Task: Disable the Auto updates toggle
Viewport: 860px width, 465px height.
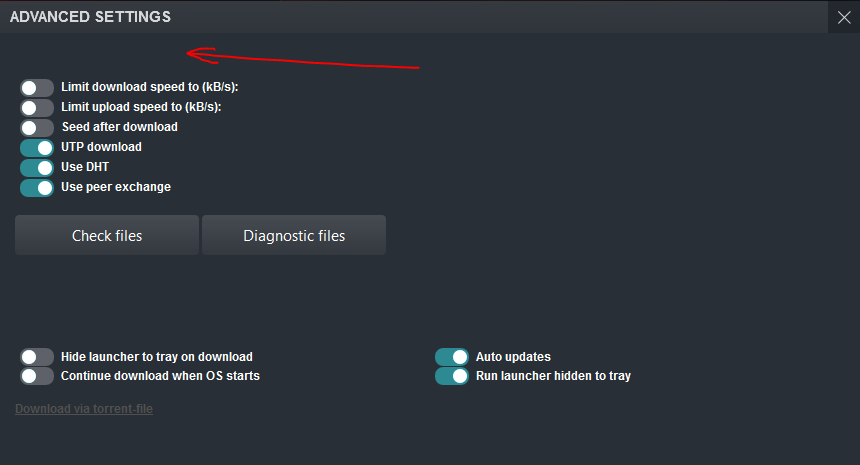Action: click(452, 357)
